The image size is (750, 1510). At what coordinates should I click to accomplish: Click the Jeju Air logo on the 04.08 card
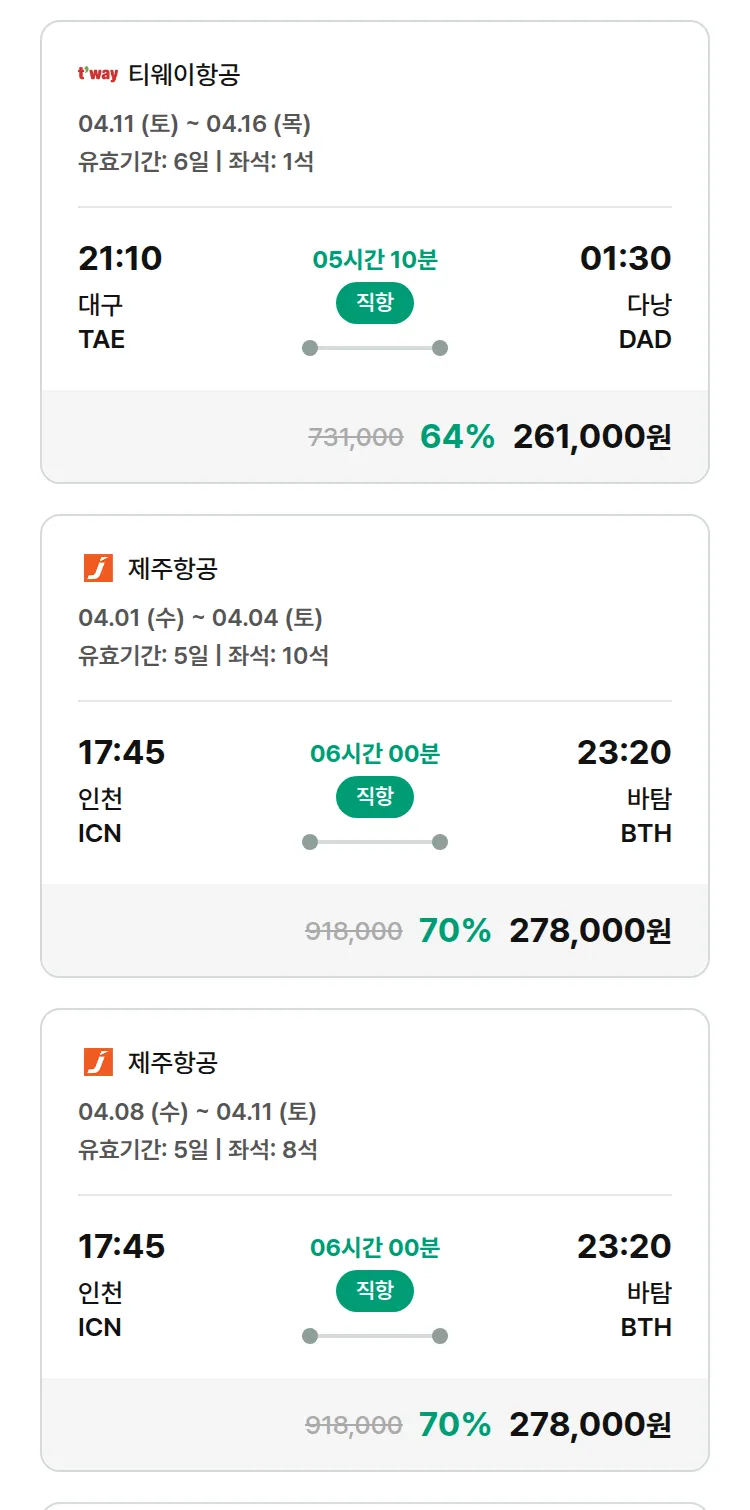point(98,1062)
